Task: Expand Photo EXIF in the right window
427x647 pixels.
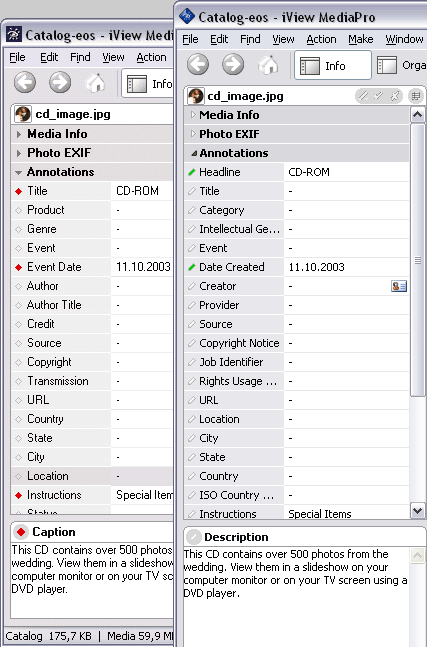Action: pos(193,134)
